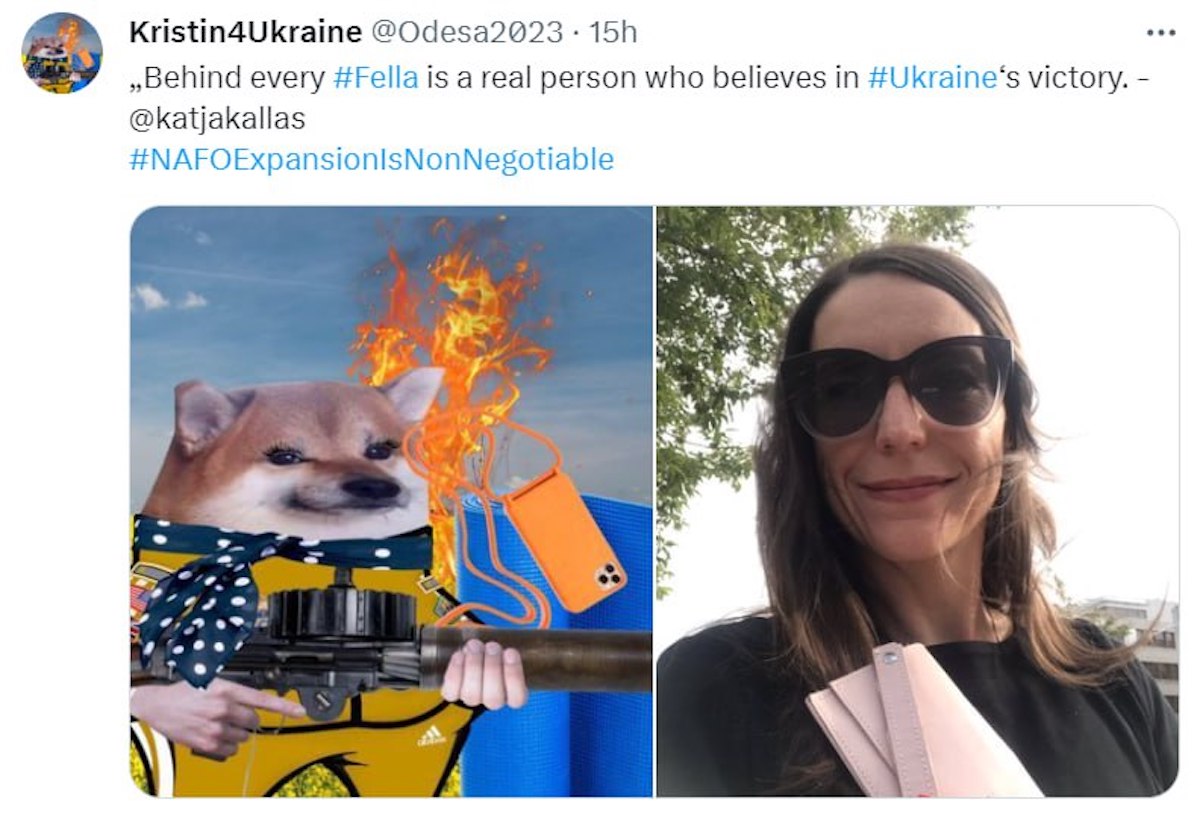Screen dimensions: 1200x820
Task: Open the three-dot more options menu
Action: [x=1160, y=33]
